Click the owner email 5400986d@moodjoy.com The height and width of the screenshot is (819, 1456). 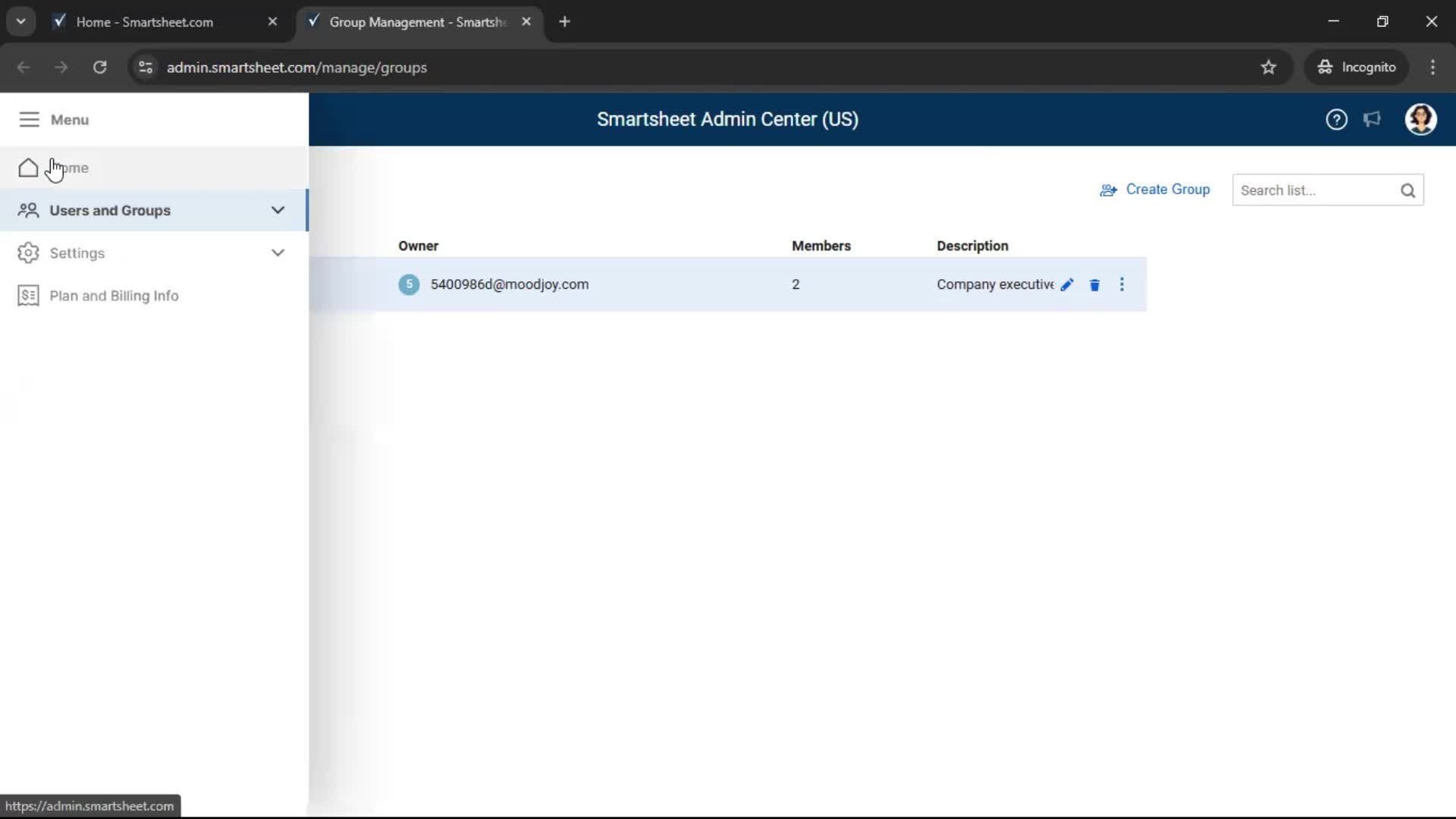(x=510, y=284)
